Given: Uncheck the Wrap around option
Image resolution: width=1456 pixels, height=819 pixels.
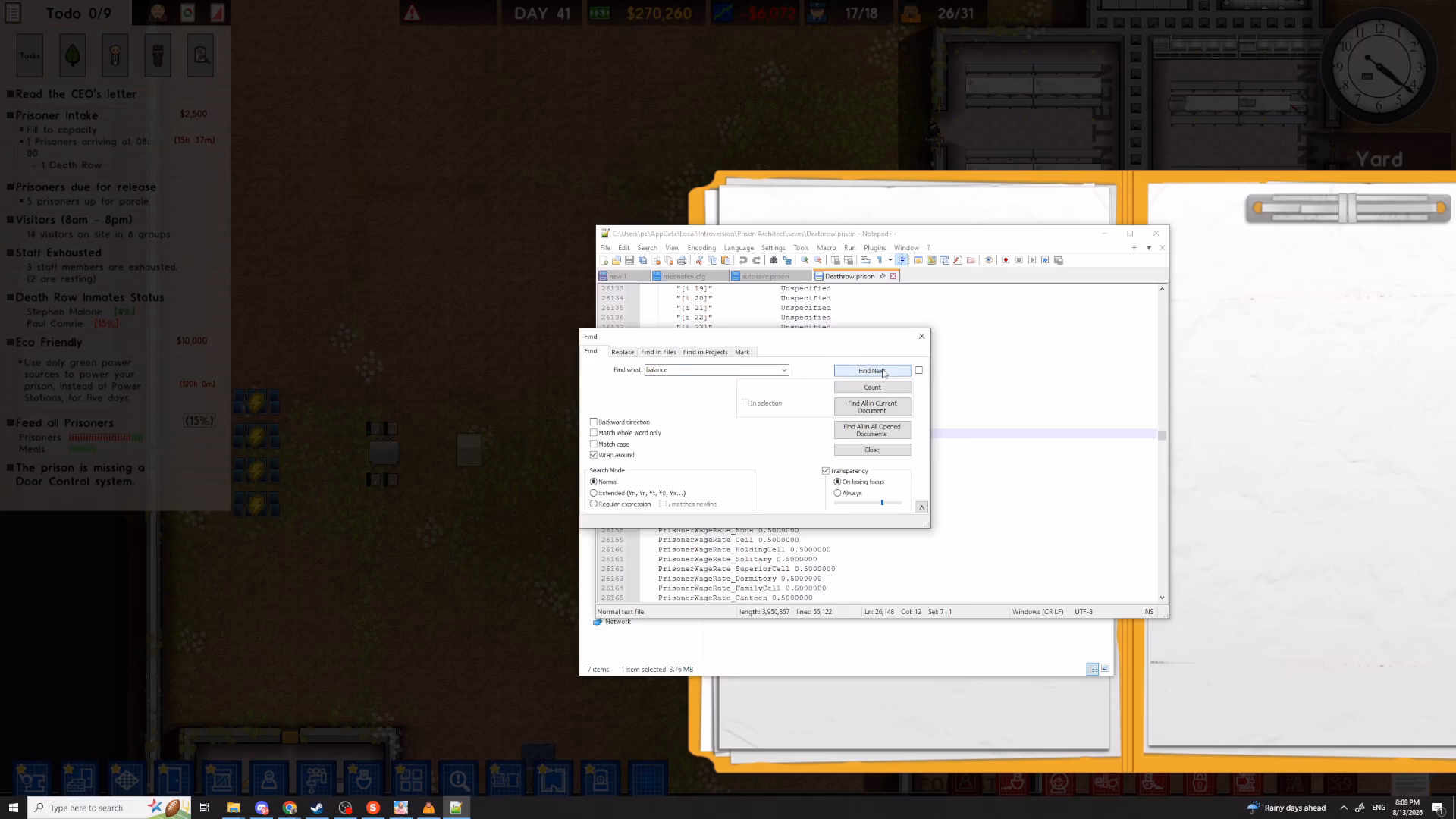Looking at the screenshot, I should click(594, 455).
